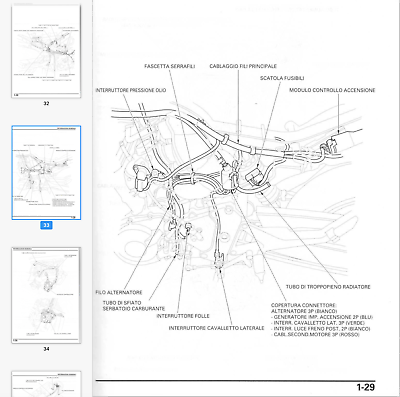Click the INTERRUTTORE CAVALLETTO LATERALE label
This screenshot has height=397, width=400.
pos(216,328)
